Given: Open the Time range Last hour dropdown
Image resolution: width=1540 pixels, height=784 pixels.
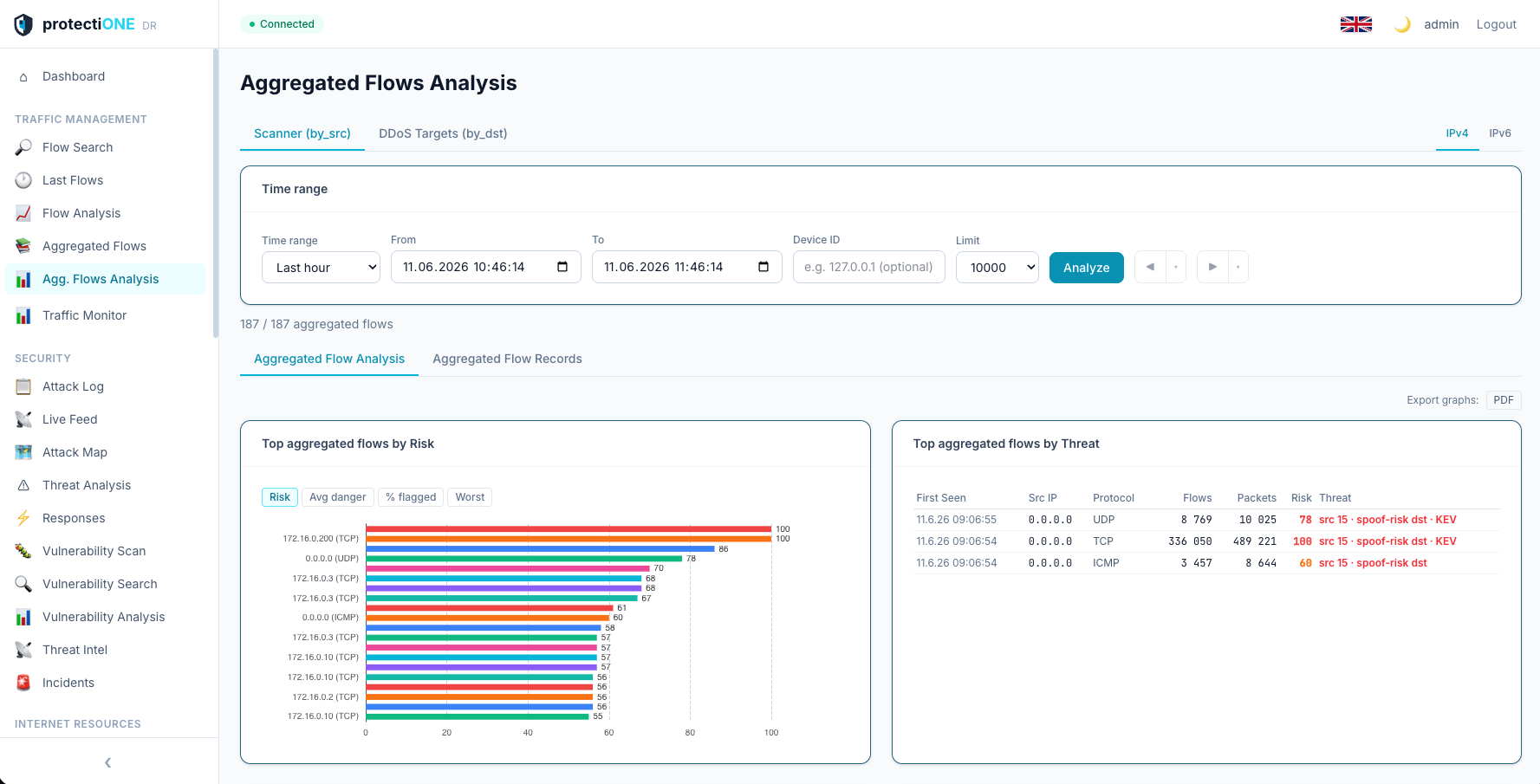Looking at the screenshot, I should (x=321, y=267).
